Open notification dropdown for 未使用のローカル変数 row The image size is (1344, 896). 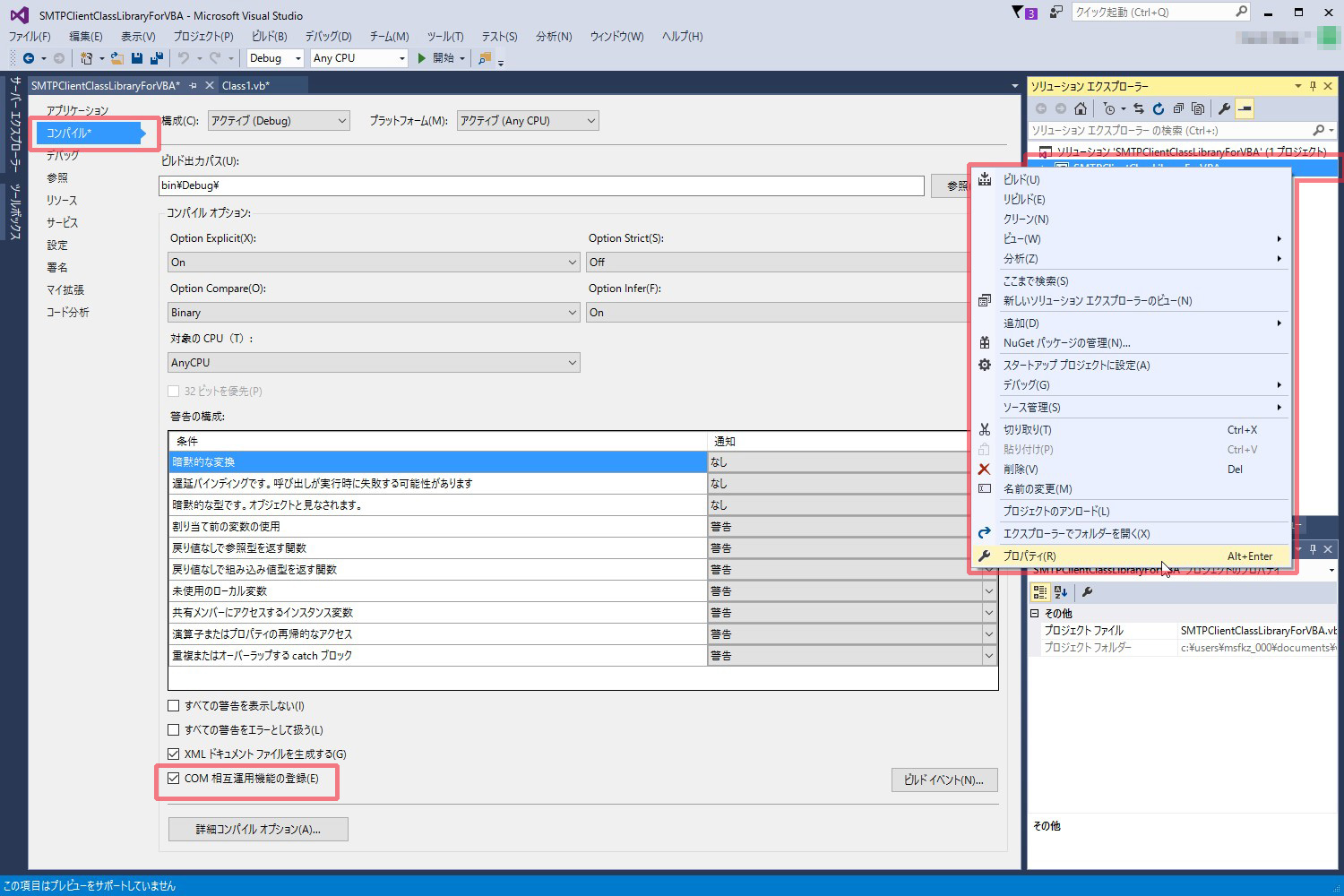pyautogui.click(x=989, y=591)
